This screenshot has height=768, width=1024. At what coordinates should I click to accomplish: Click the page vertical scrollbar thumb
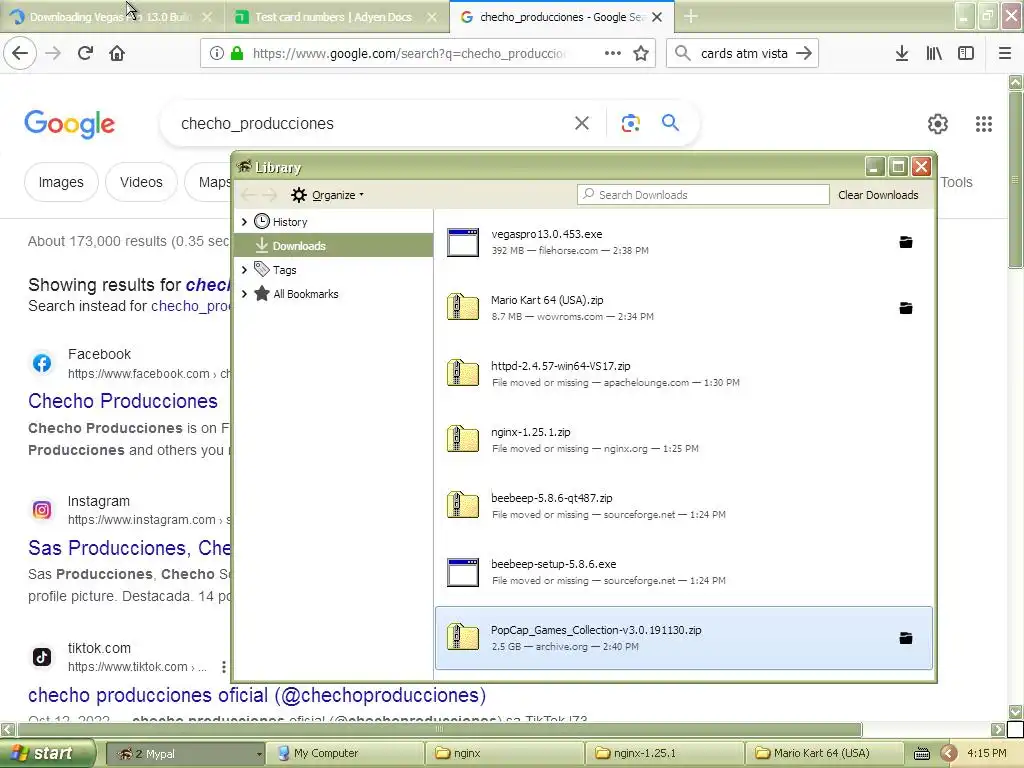pyautogui.click(x=1016, y=180)
